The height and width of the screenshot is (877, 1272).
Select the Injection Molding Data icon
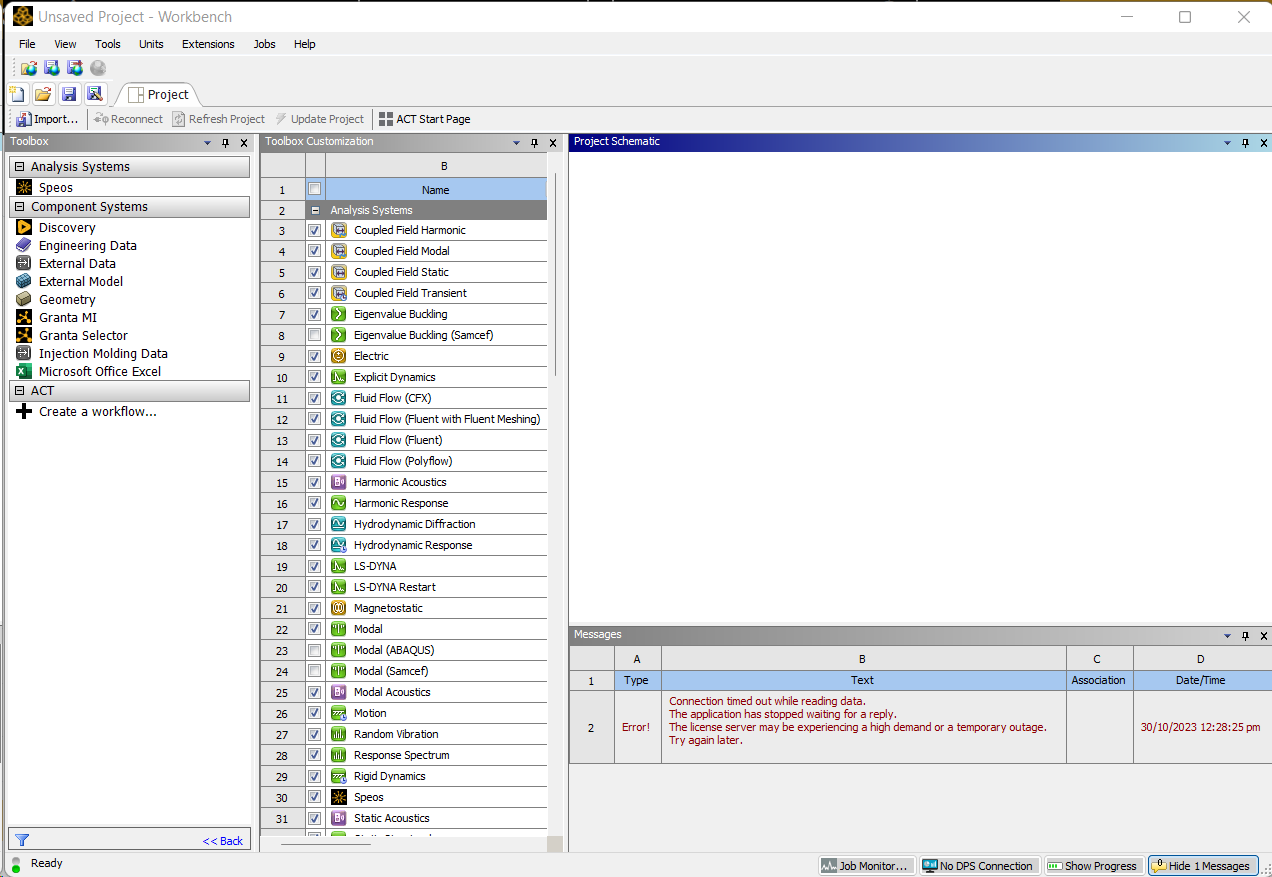[24, 353]
